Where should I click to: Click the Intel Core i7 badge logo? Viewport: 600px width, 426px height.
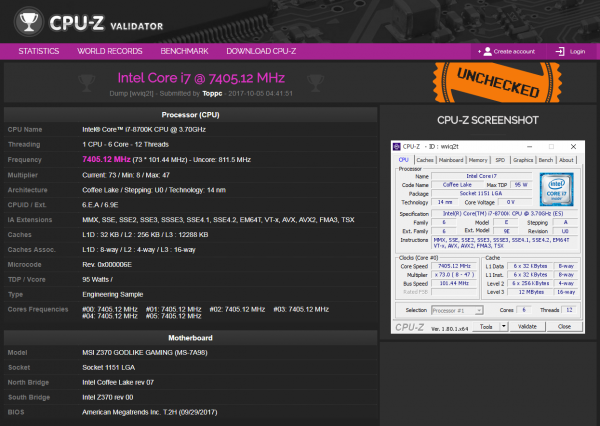coord(556,189)
